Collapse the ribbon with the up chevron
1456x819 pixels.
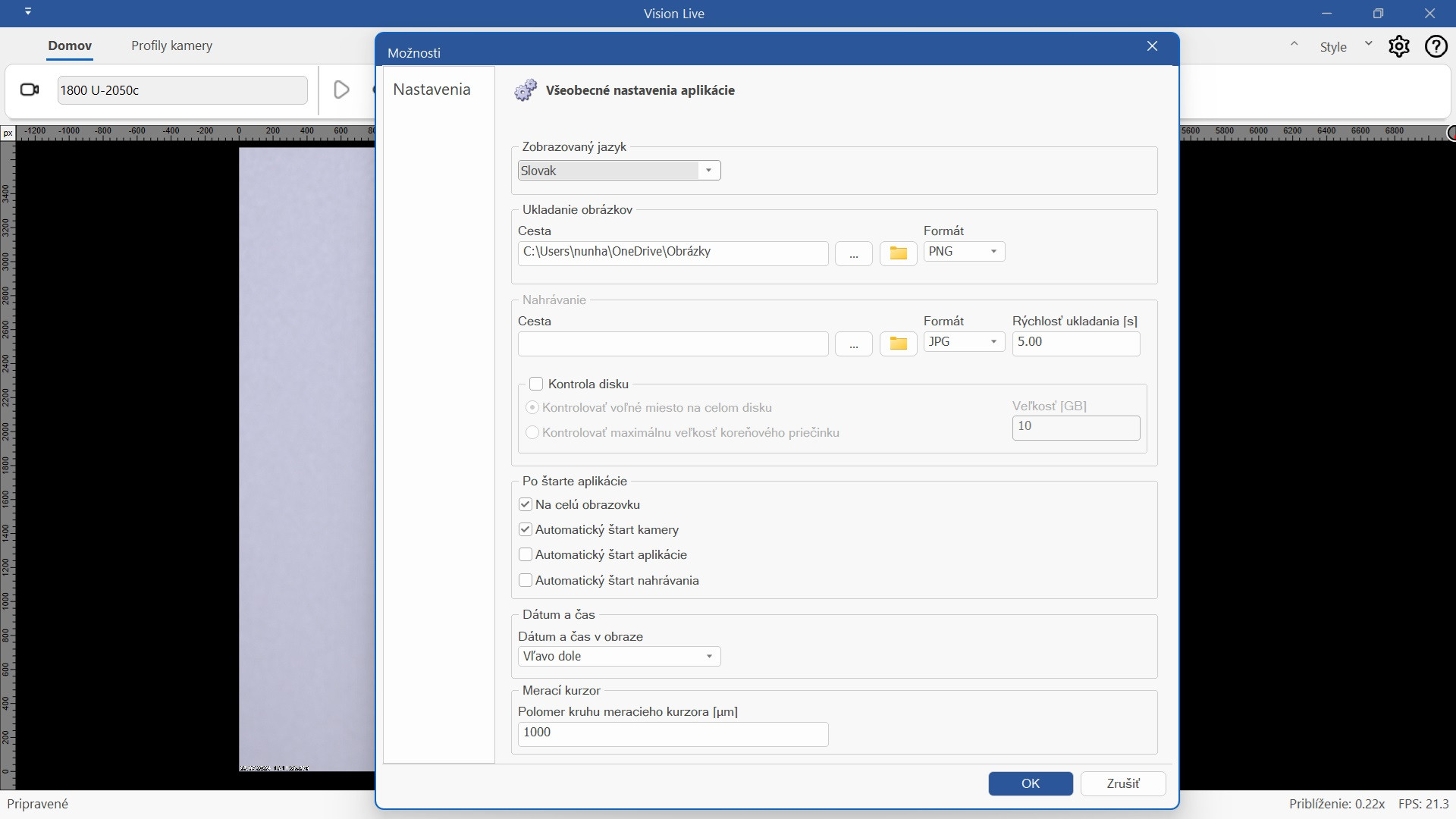point(1294,45)
